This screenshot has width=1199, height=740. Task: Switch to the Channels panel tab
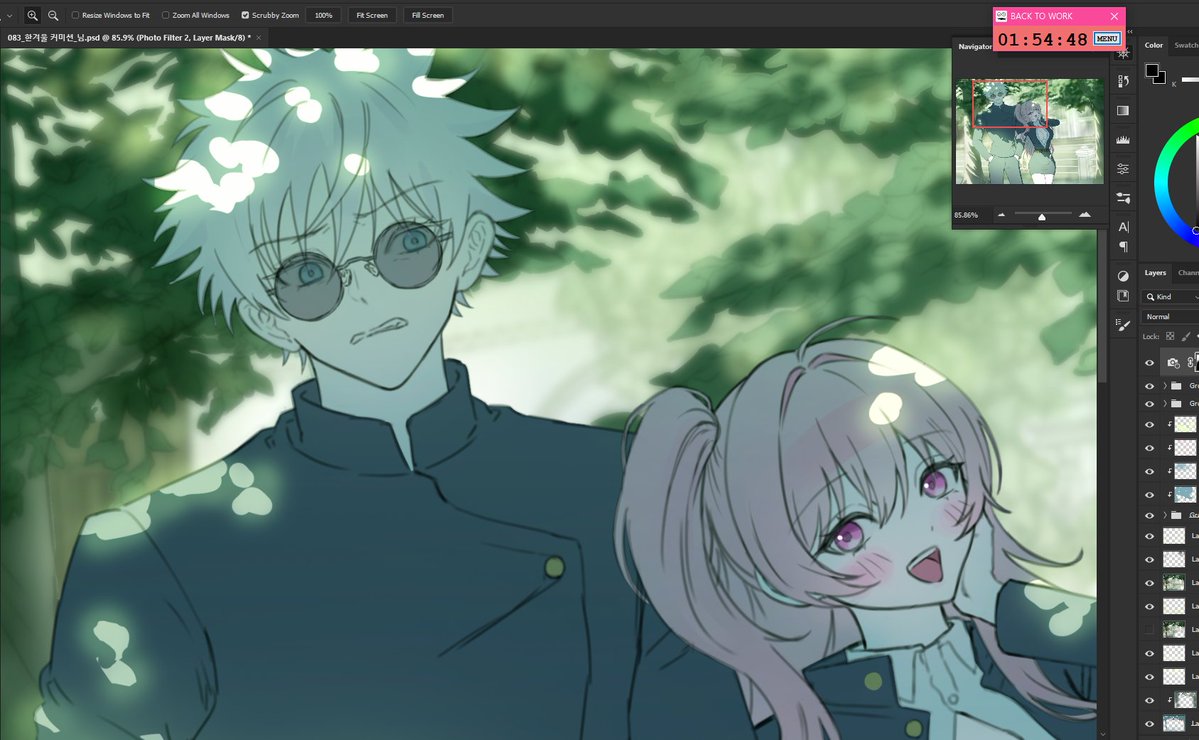pos(1188,273)
